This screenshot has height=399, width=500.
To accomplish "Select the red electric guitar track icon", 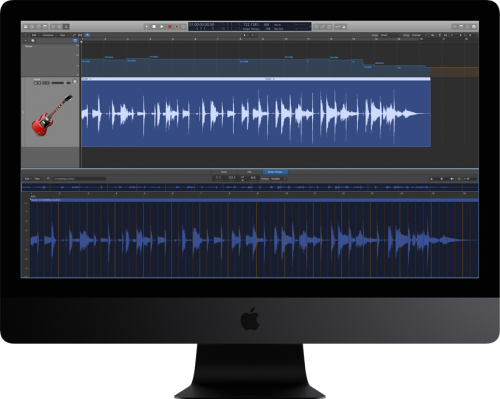I will [x=52, y=115].
